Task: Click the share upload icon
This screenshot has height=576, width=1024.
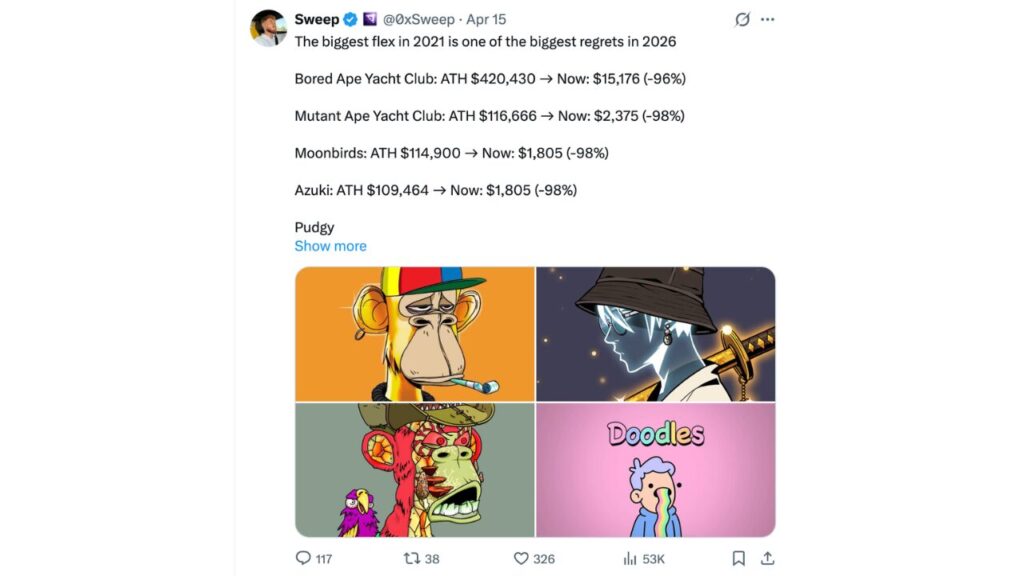Action: [768, 558]
